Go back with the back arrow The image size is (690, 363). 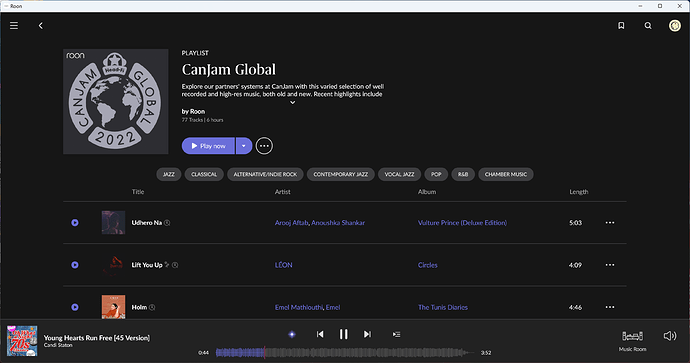41,26
